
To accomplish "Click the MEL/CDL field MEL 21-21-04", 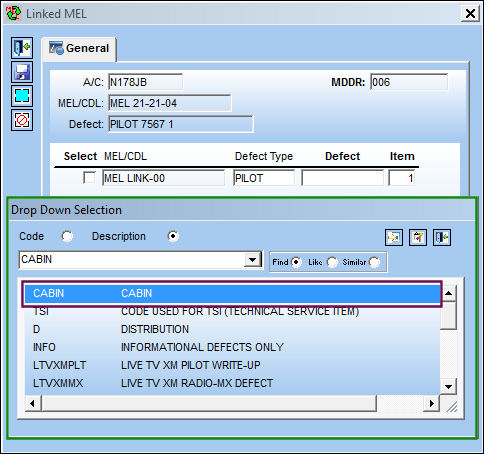I will point(170,103).
